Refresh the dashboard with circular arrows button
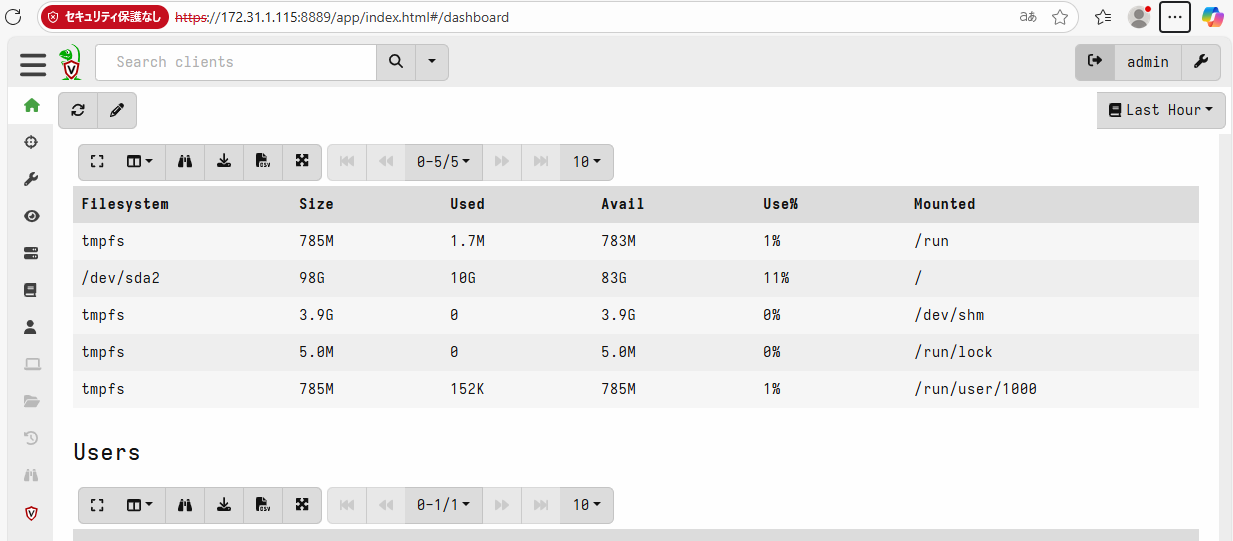 click(x=78, y=110)
